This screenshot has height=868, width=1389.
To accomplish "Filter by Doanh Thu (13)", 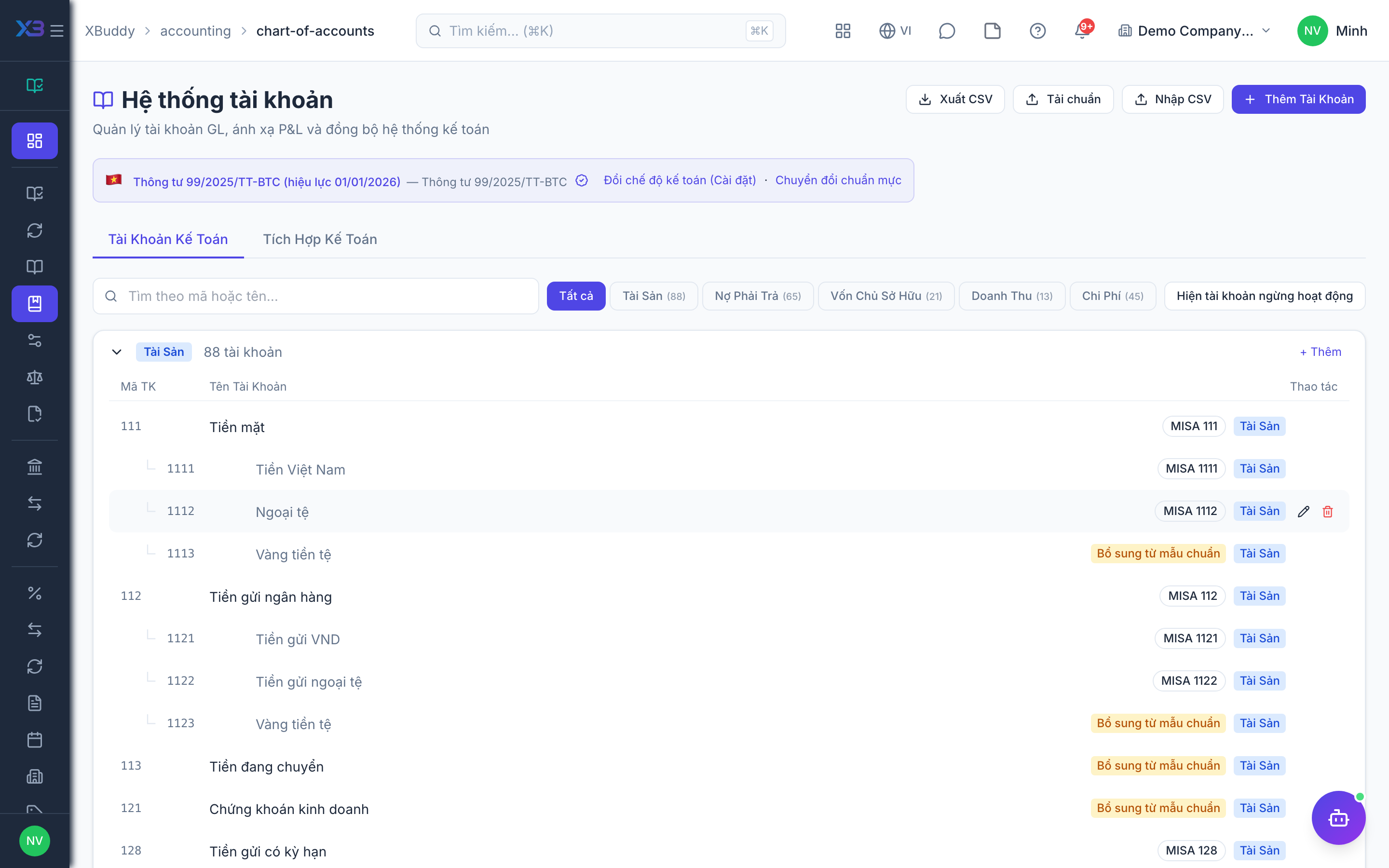I will pyautogui.click(x=1012, y=296).
